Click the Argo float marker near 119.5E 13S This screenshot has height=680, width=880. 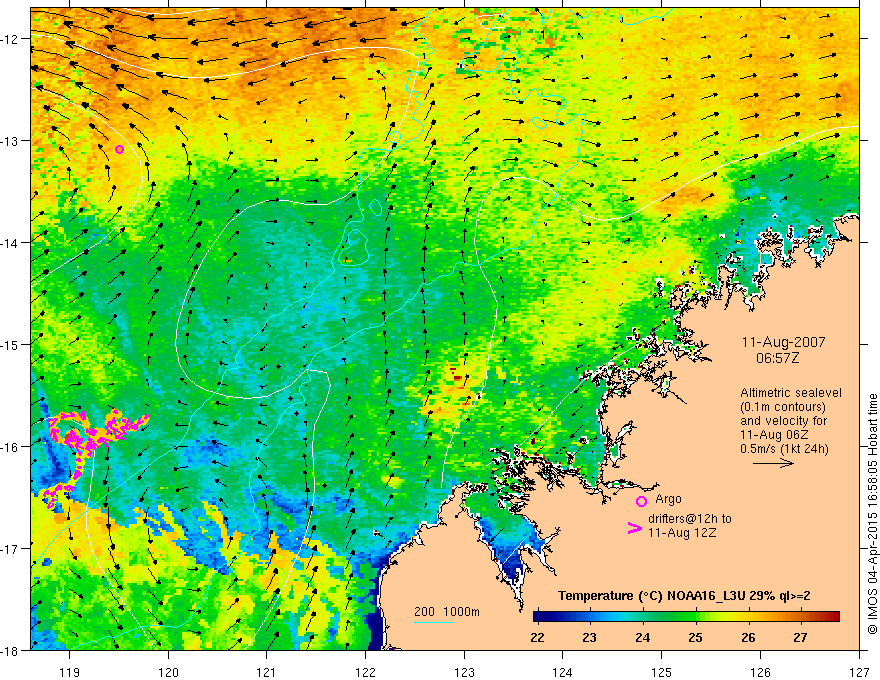(119, 149)
